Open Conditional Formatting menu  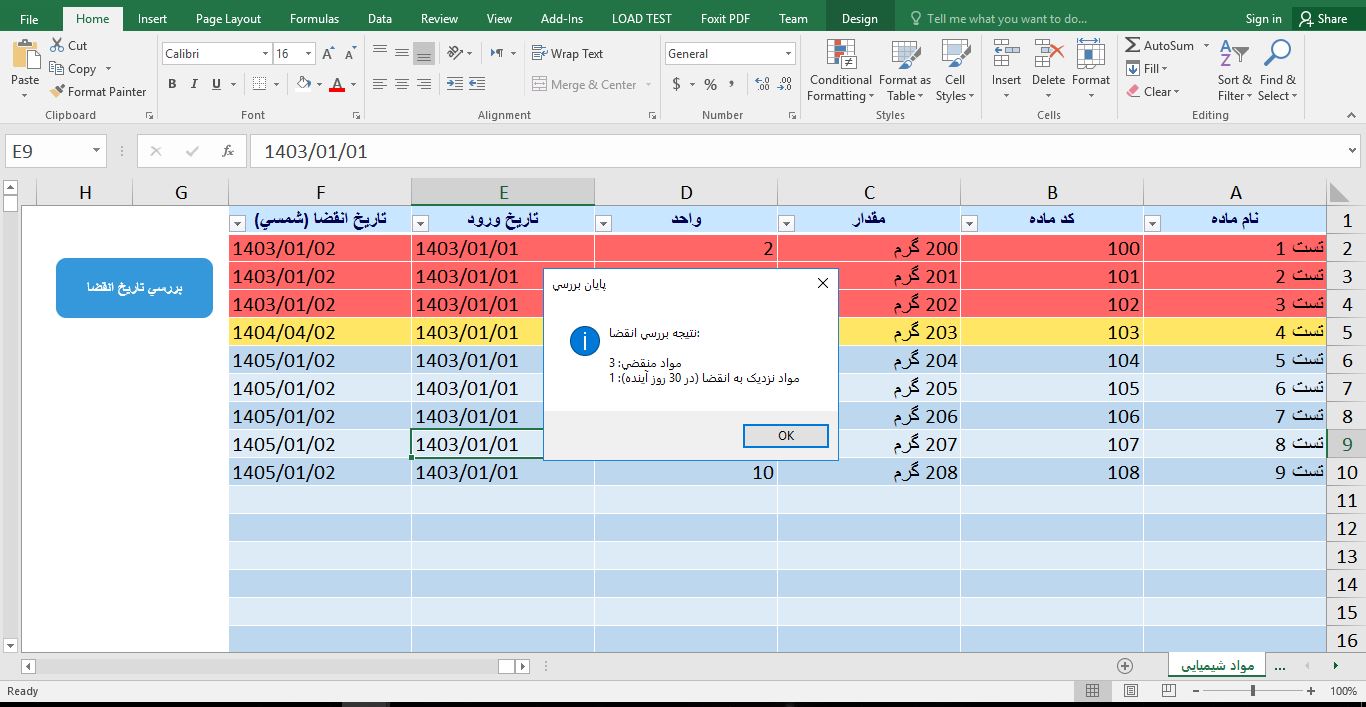(x=841, y=70)
